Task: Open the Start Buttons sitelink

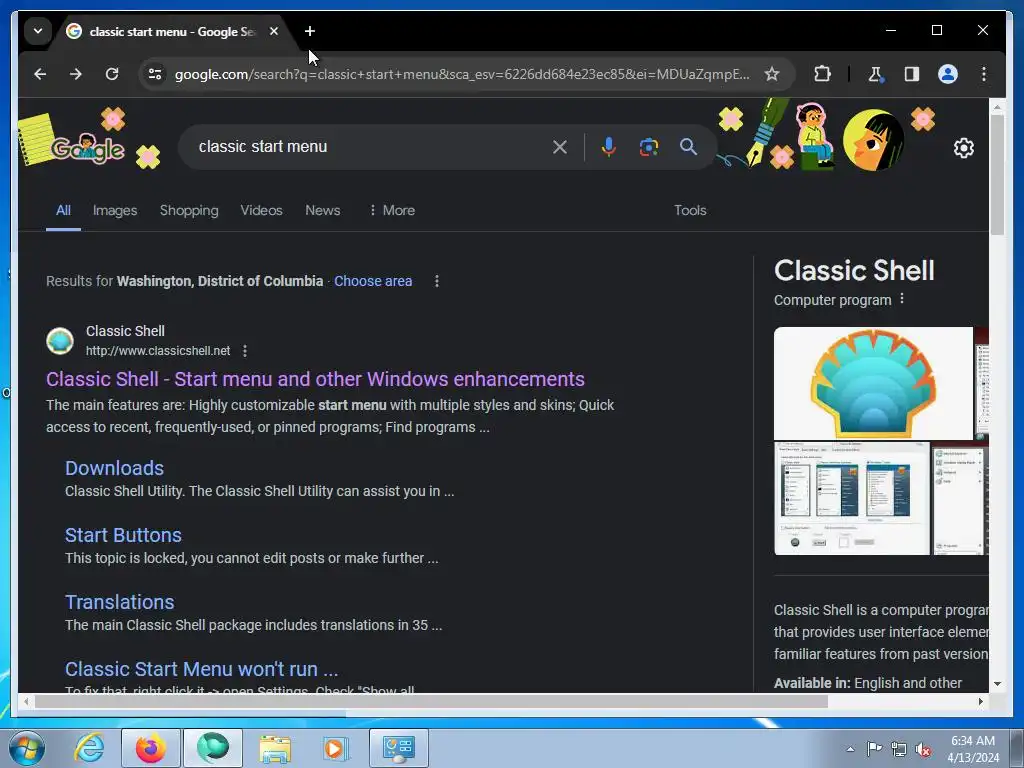Action: pos(123,535)
